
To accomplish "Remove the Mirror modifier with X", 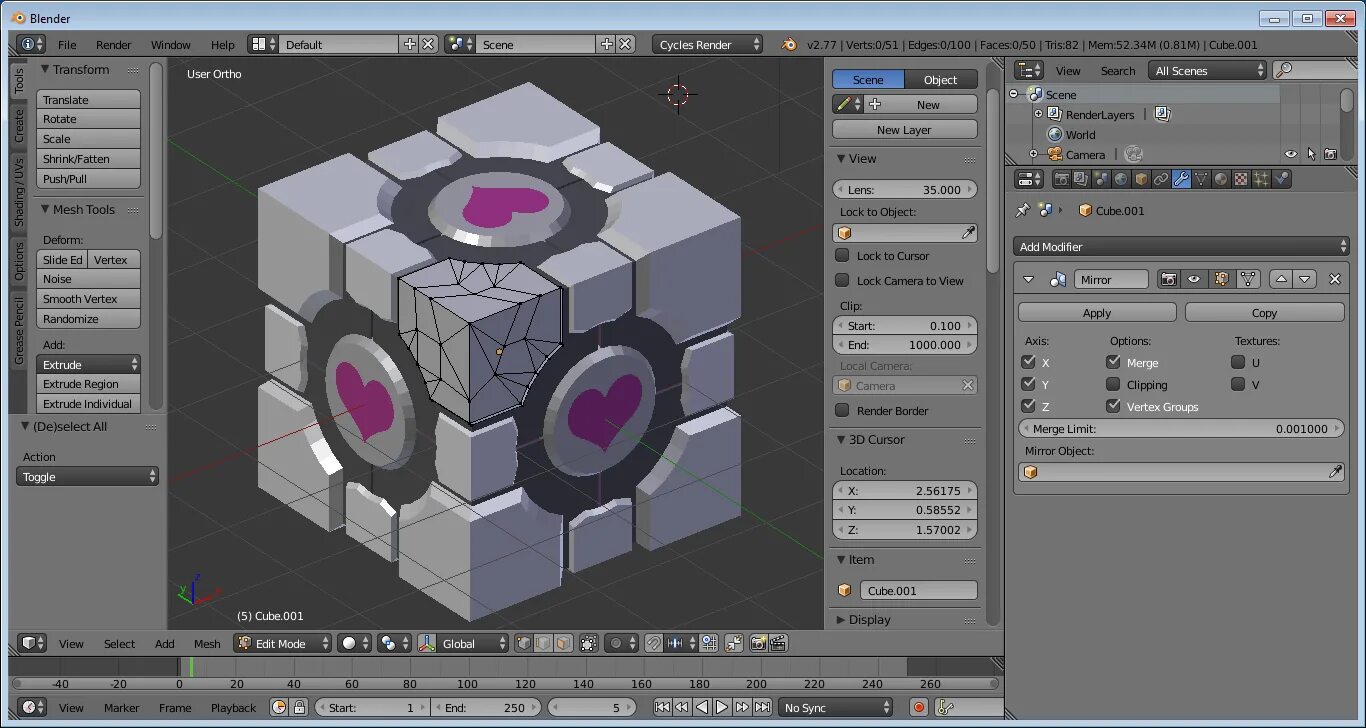I will [x=1335, y=279].
